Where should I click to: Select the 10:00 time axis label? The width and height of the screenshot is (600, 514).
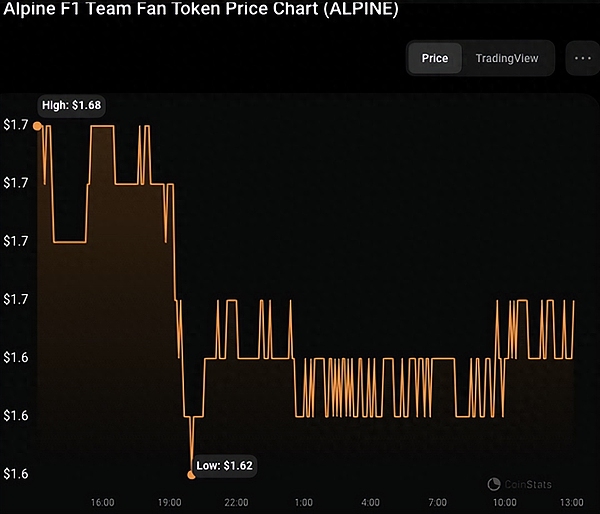point(505,502)
